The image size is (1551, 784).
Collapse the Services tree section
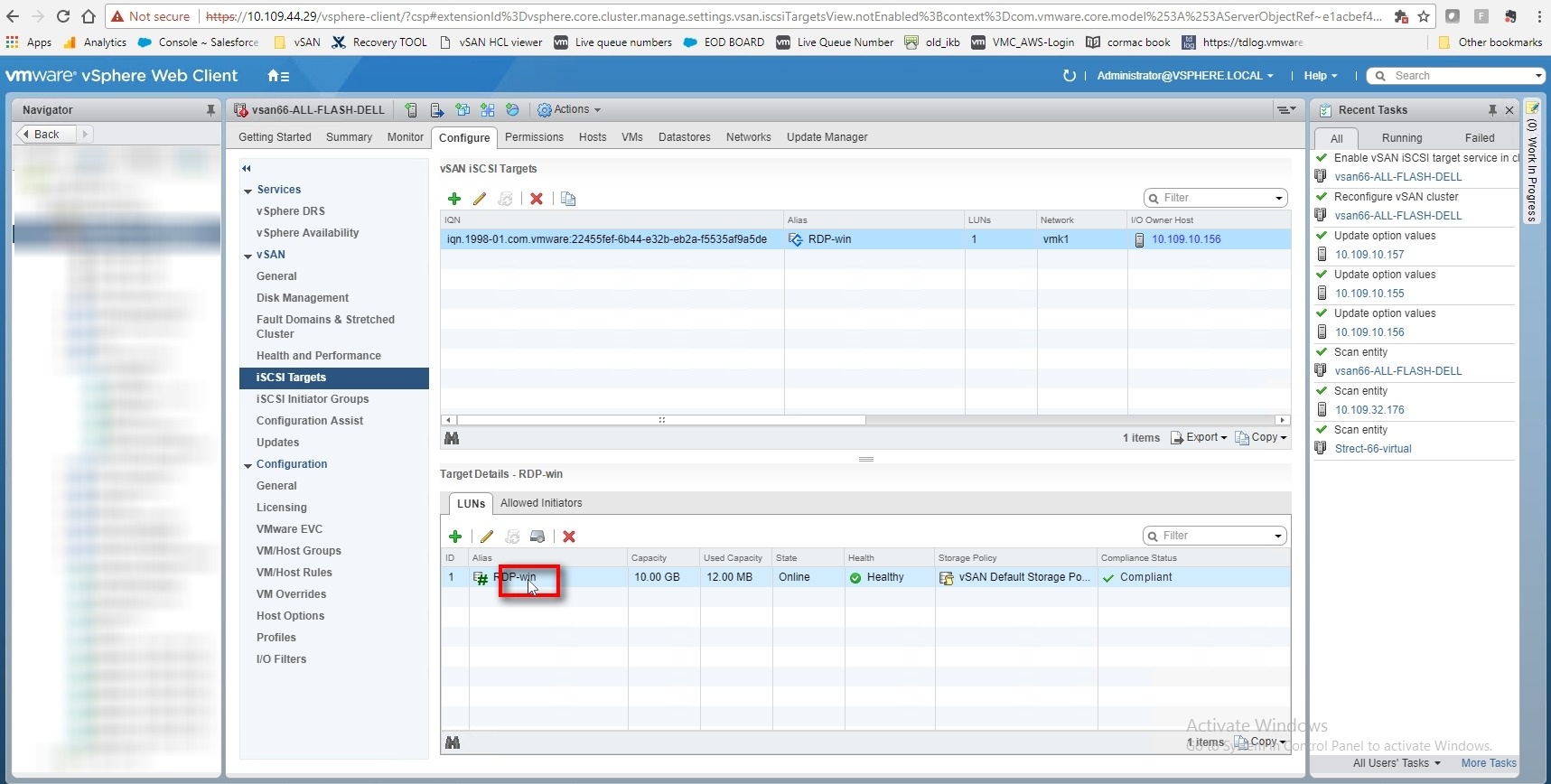click(x=248, y=191)
